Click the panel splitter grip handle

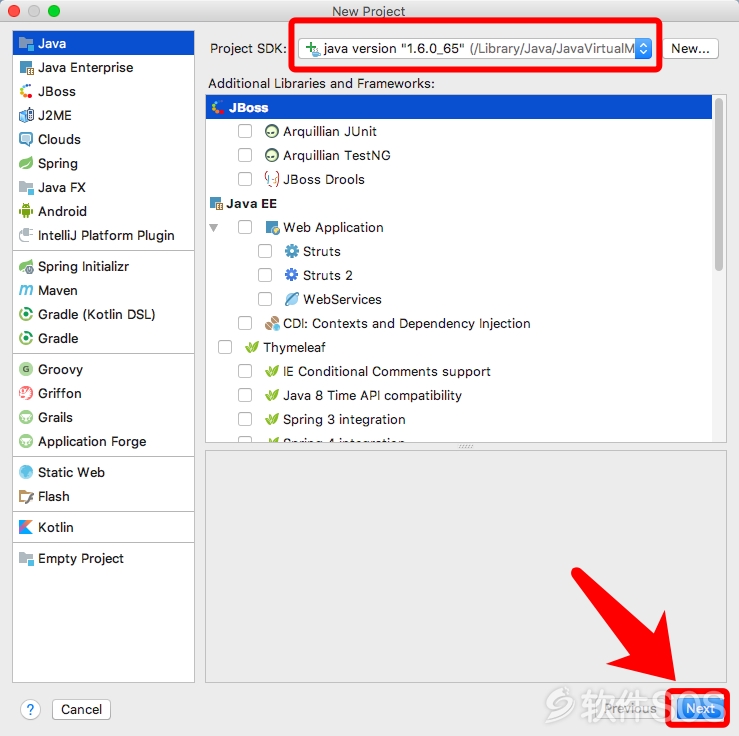click(466, 446)
